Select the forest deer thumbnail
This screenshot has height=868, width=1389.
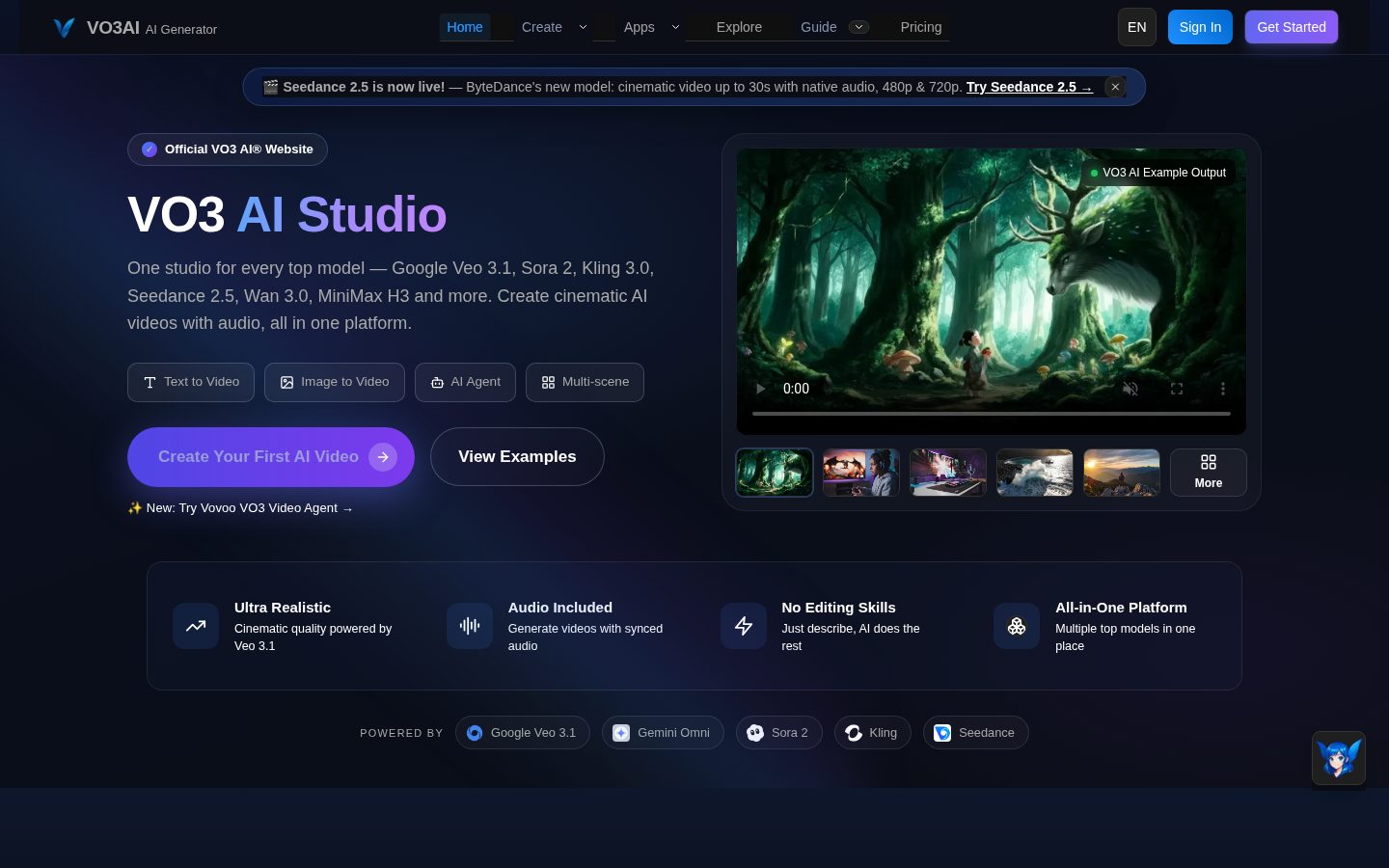click(775, 473)
